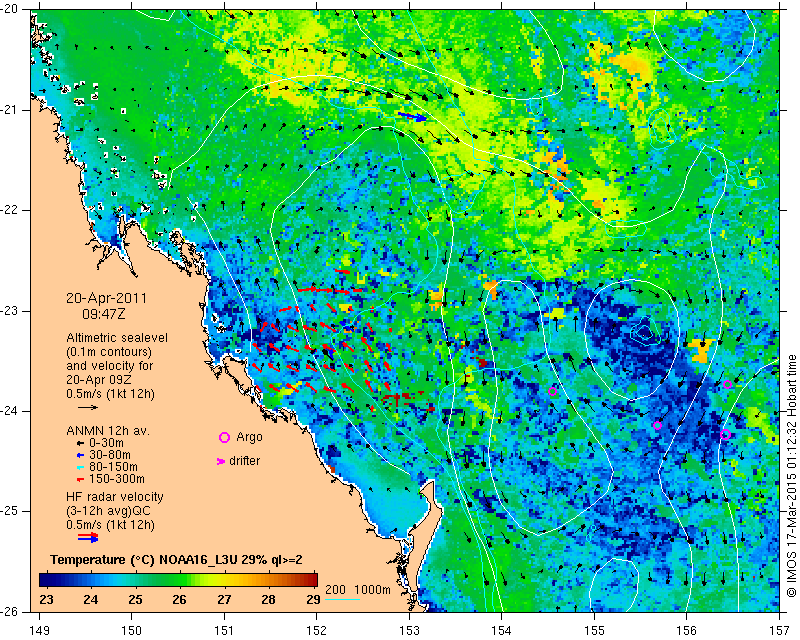Click the Argo float marker near 154.5°E, 23.8°S
The width and height of the screenshot is (800, 640).
tap(552, 392)
